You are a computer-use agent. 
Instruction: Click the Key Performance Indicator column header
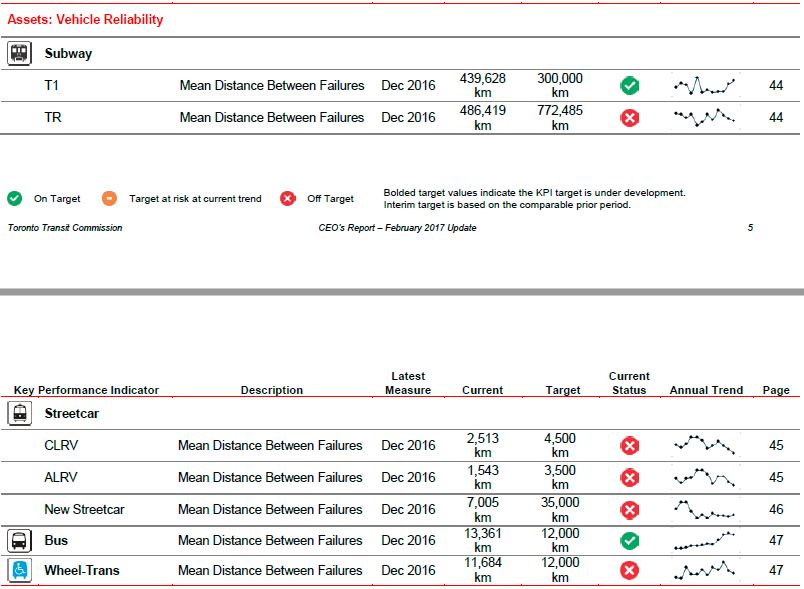tap(86, 390)
